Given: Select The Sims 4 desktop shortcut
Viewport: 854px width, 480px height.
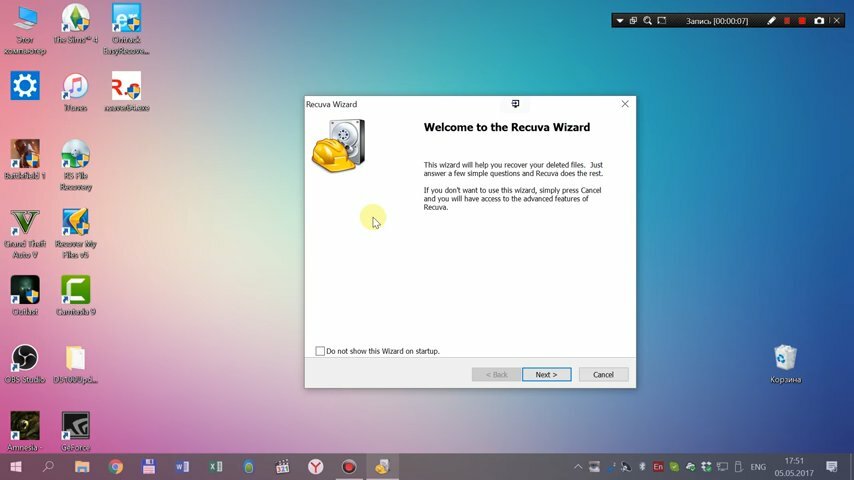Looking at the screenshot, I should (76, 25).
